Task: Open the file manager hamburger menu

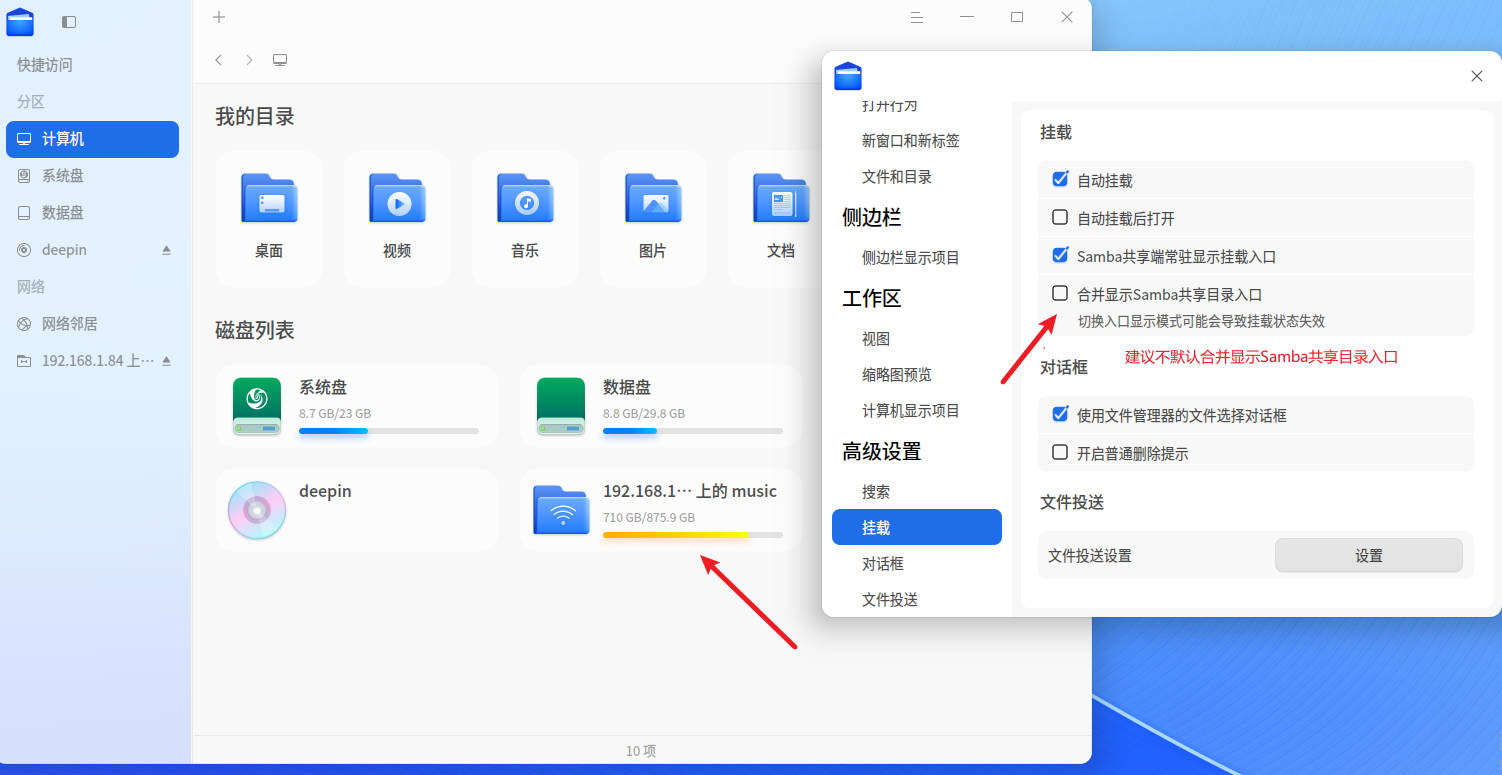Action: coord(917,17)
